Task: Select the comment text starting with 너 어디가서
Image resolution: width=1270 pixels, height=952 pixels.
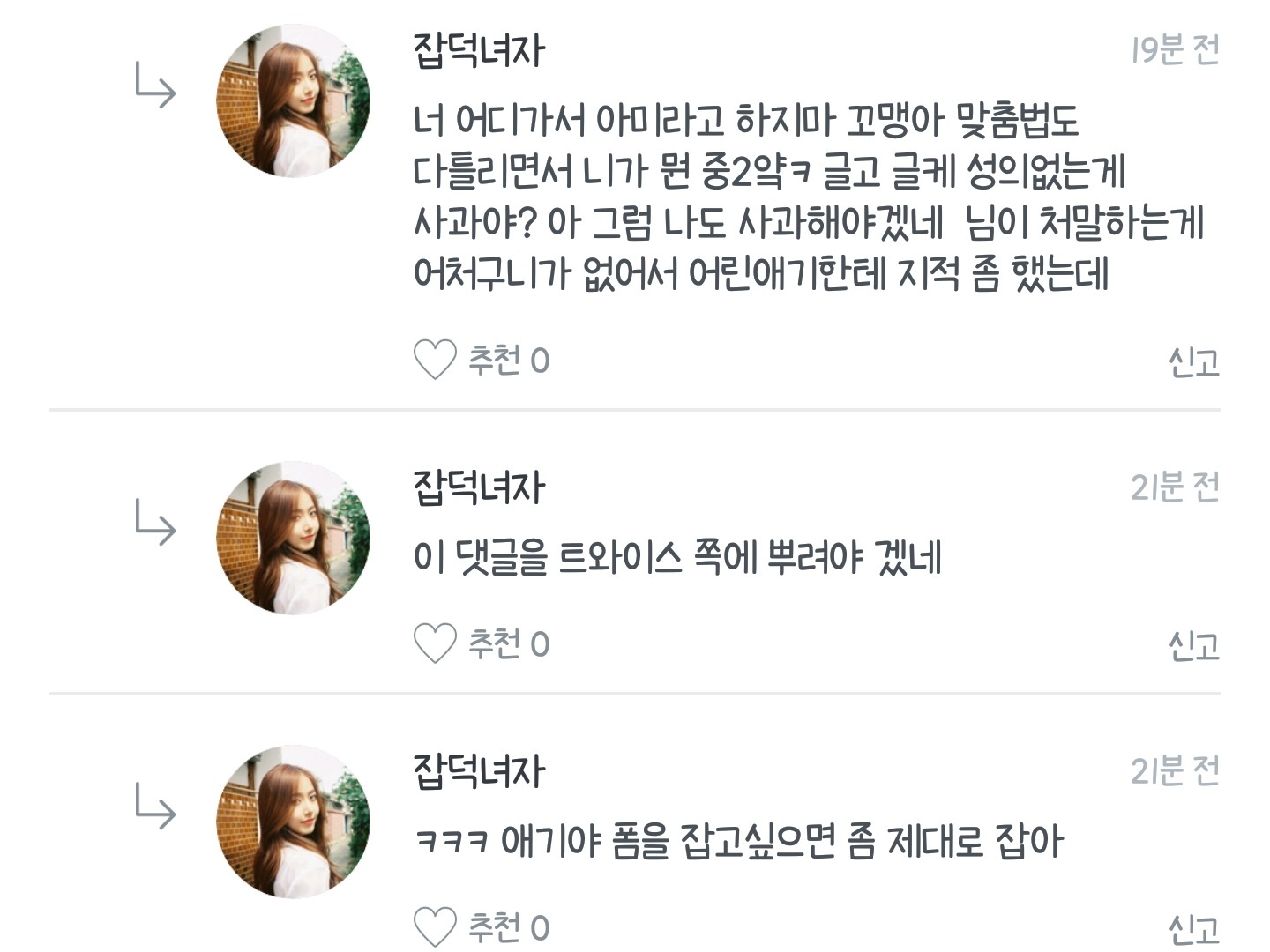Action: [x=807, y=197]
